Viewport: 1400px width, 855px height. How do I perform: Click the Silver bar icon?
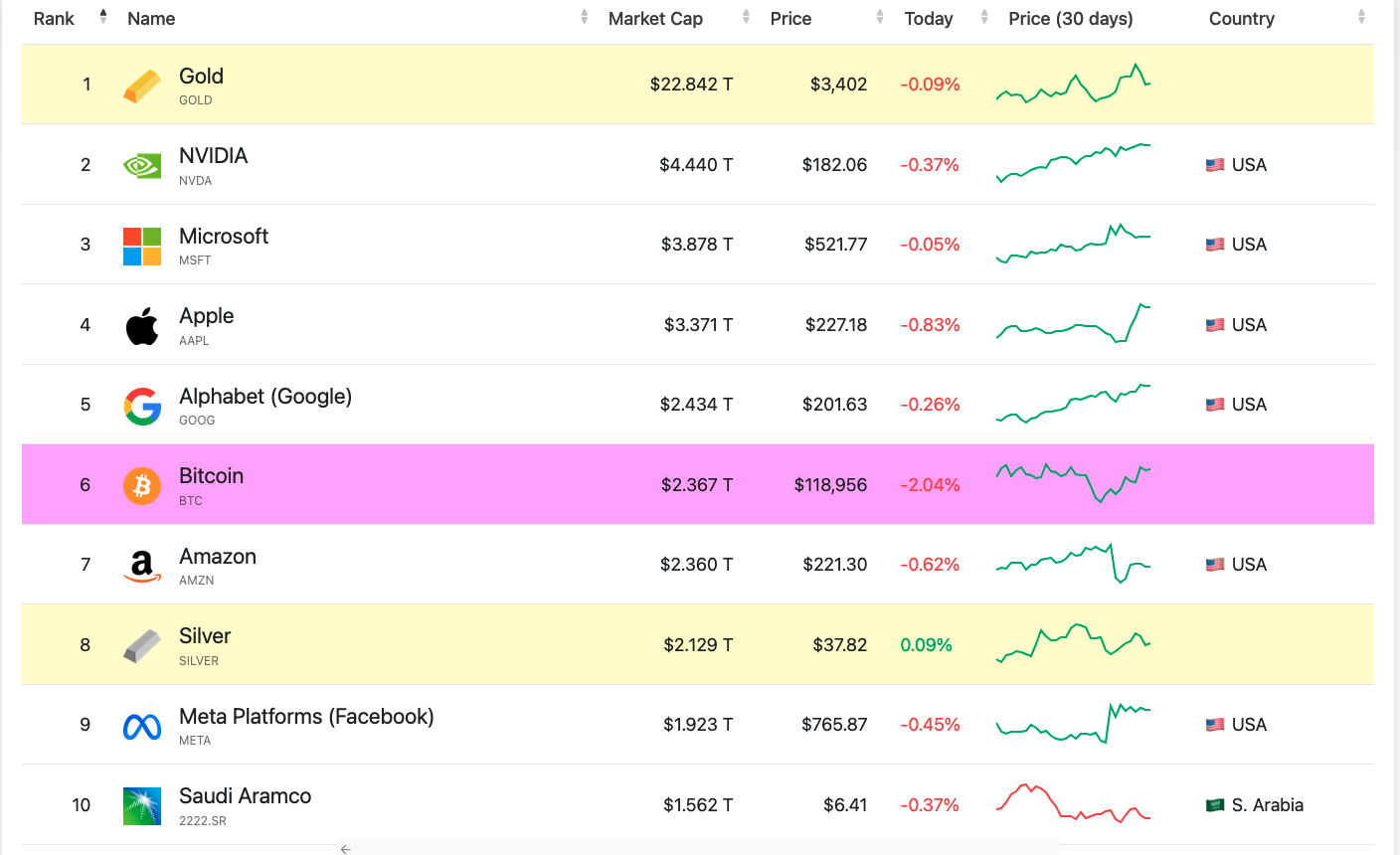pyautogui.click(x=142, y=646)
